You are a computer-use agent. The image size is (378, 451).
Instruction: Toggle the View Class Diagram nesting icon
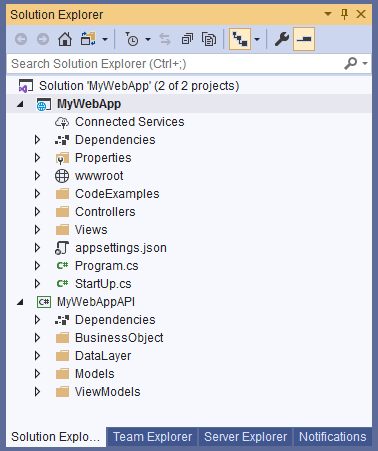240,39
